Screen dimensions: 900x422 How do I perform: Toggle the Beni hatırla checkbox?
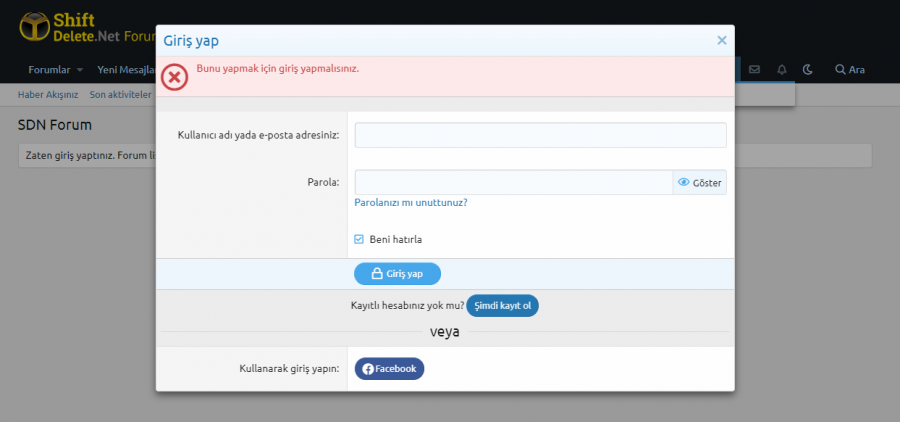359,239
